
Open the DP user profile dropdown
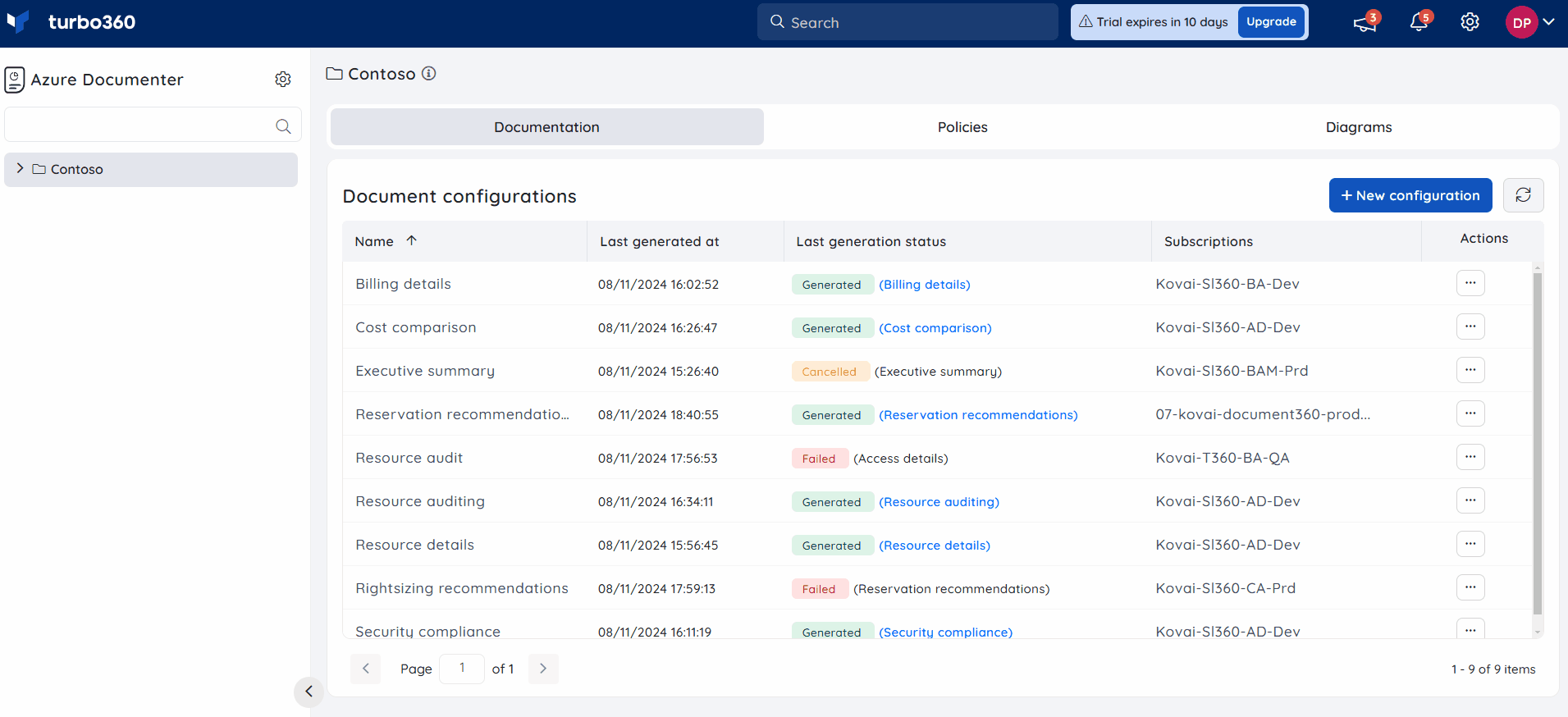pos(1530,22)
